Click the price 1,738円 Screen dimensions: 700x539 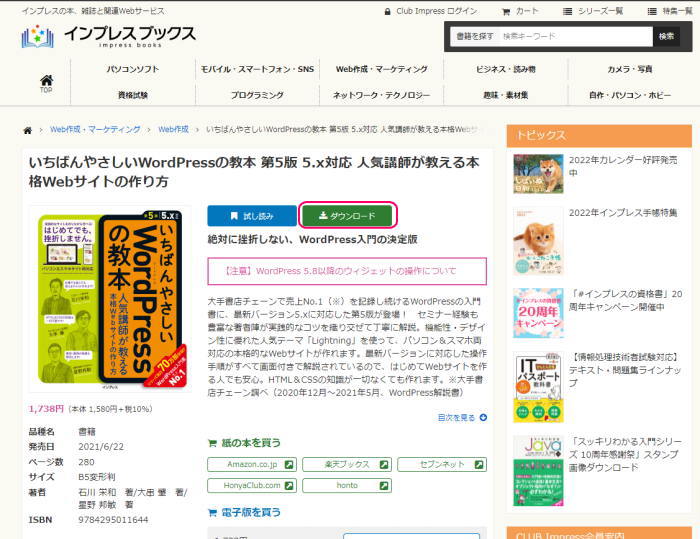46,409
